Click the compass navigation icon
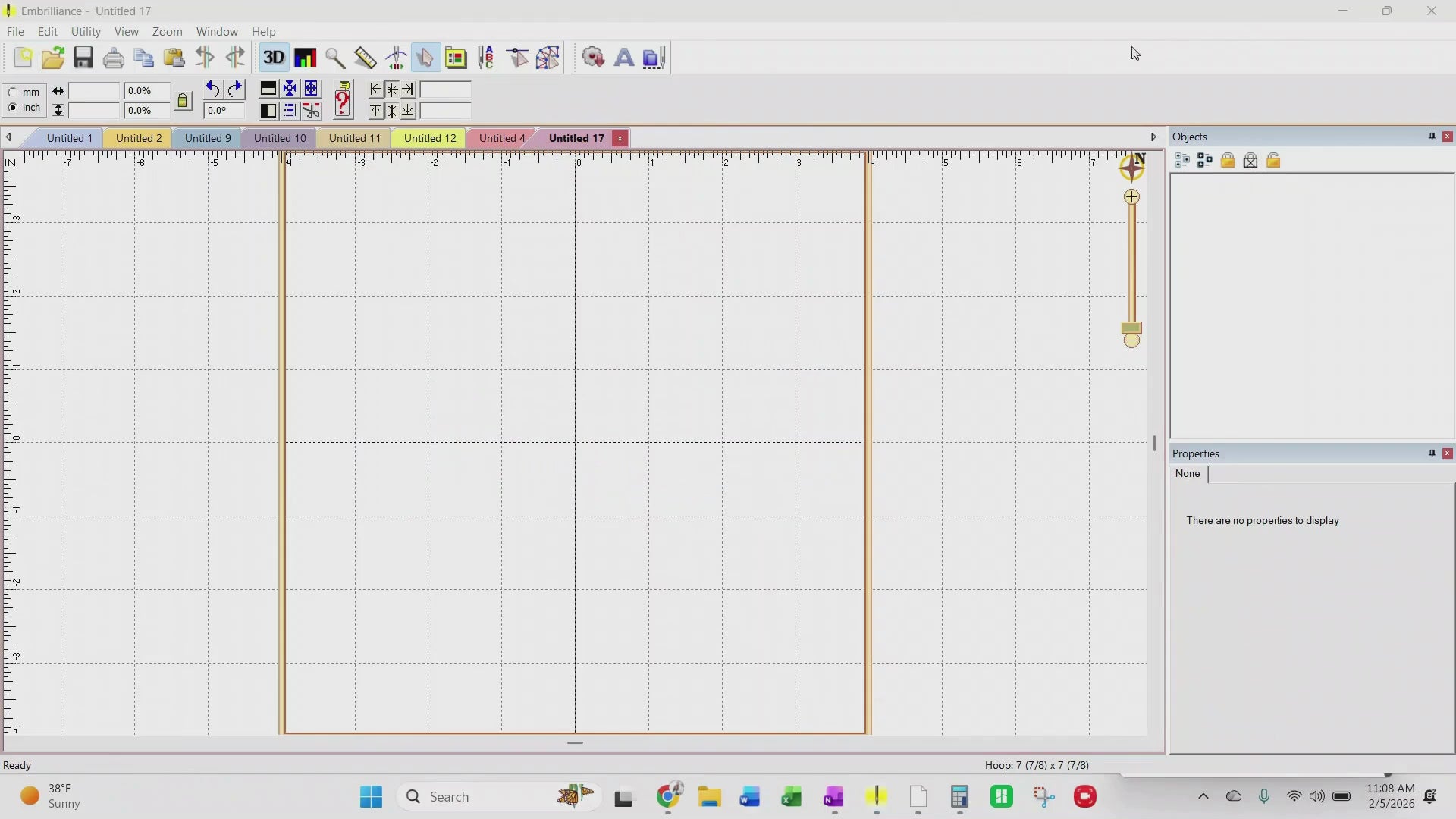 click(1132, 167)
